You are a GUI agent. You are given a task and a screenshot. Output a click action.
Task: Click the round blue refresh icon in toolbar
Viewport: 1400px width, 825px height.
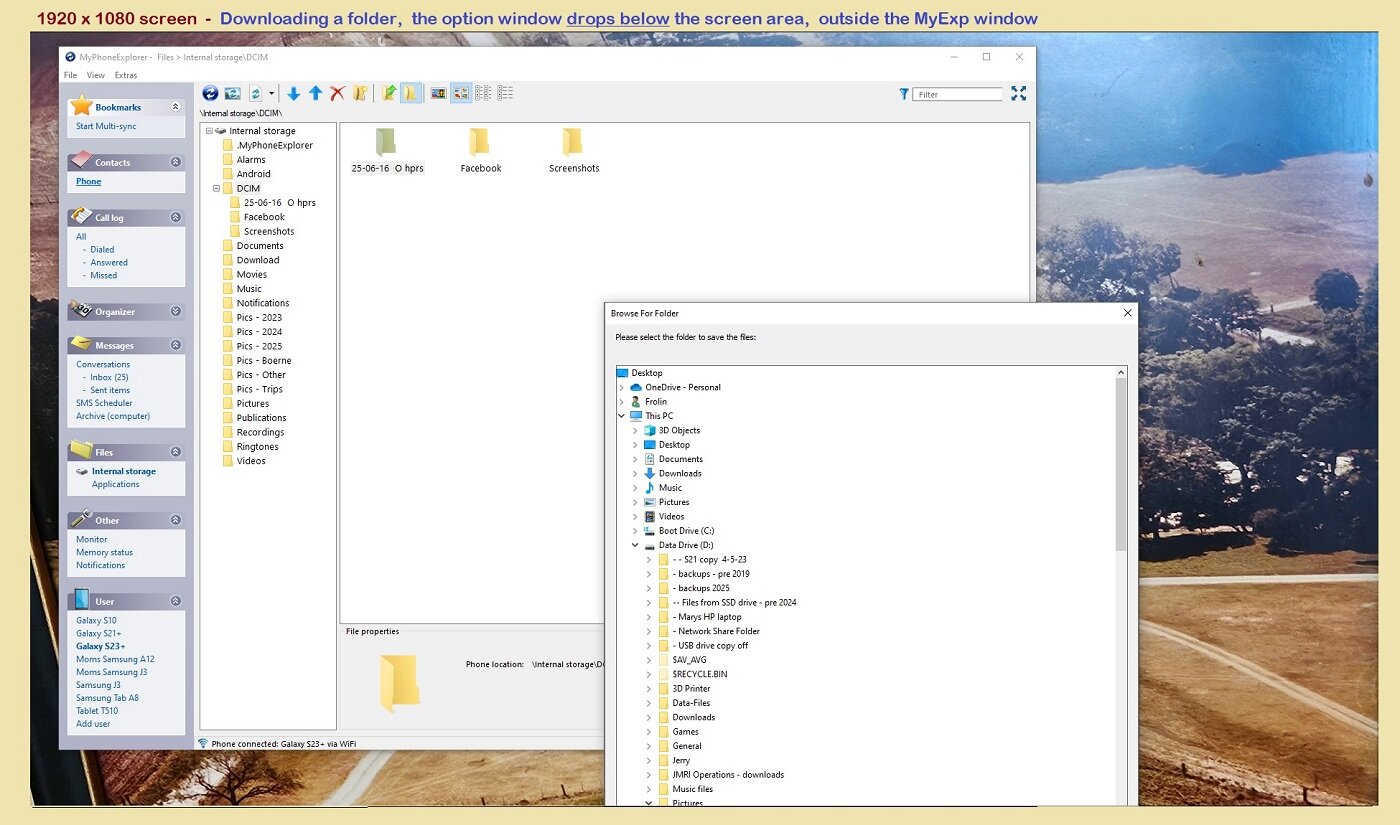(x=210, y=93)
